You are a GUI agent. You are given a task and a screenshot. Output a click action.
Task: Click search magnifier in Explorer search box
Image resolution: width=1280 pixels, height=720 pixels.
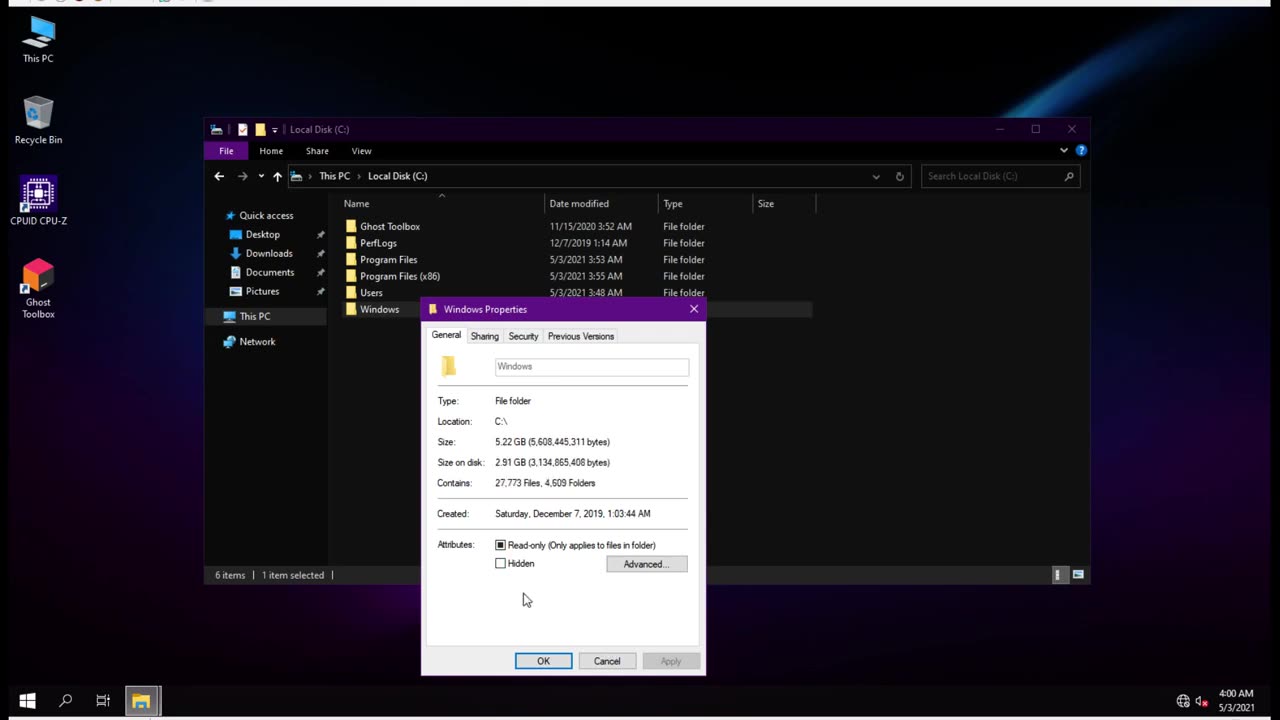click(1069, 176)
